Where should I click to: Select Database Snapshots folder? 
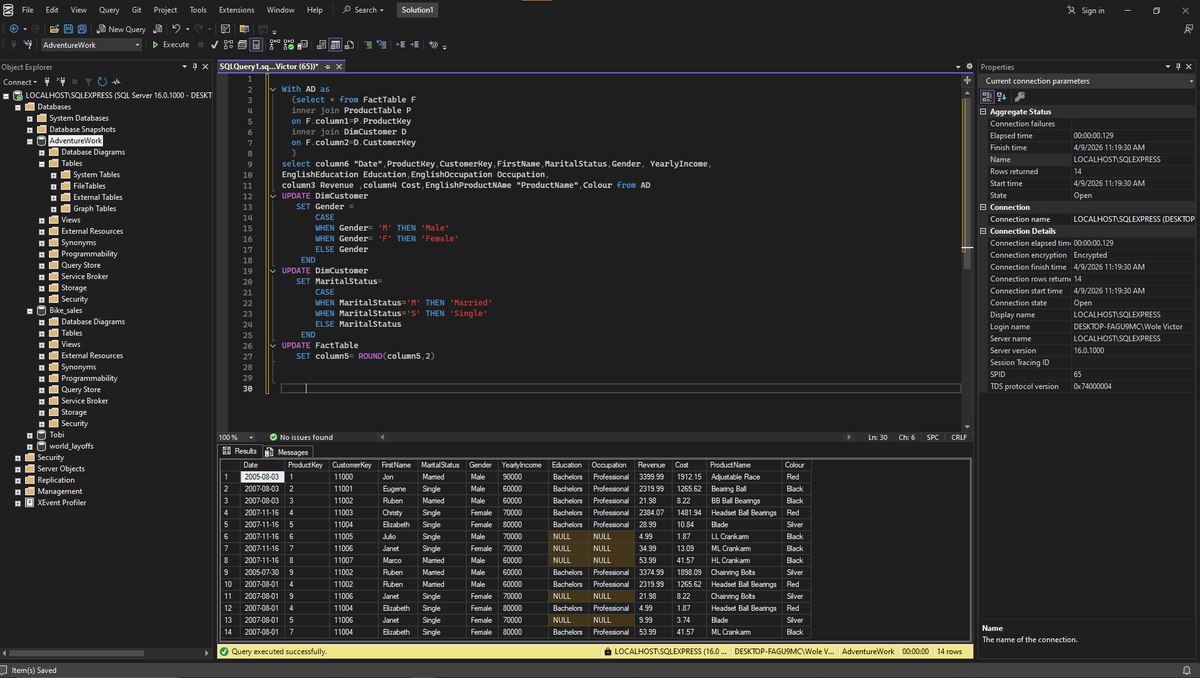82,130
